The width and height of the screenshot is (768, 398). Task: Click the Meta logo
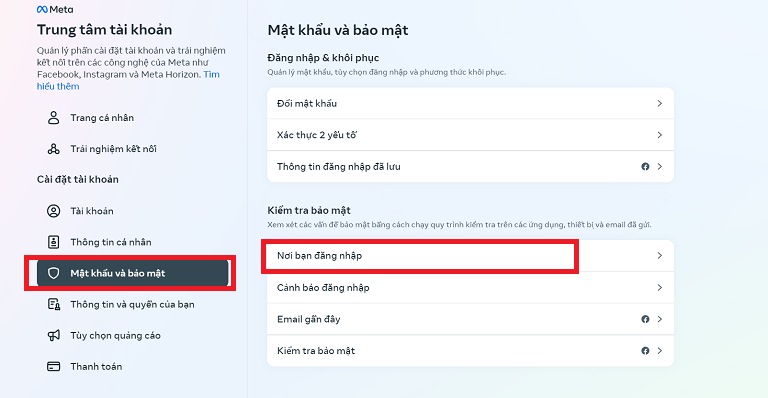(x=55, y=9)
